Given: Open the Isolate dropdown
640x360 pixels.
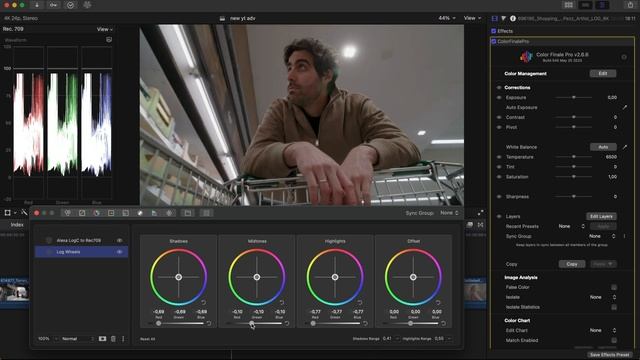Looking at the screenshot, I should point(603,297).
